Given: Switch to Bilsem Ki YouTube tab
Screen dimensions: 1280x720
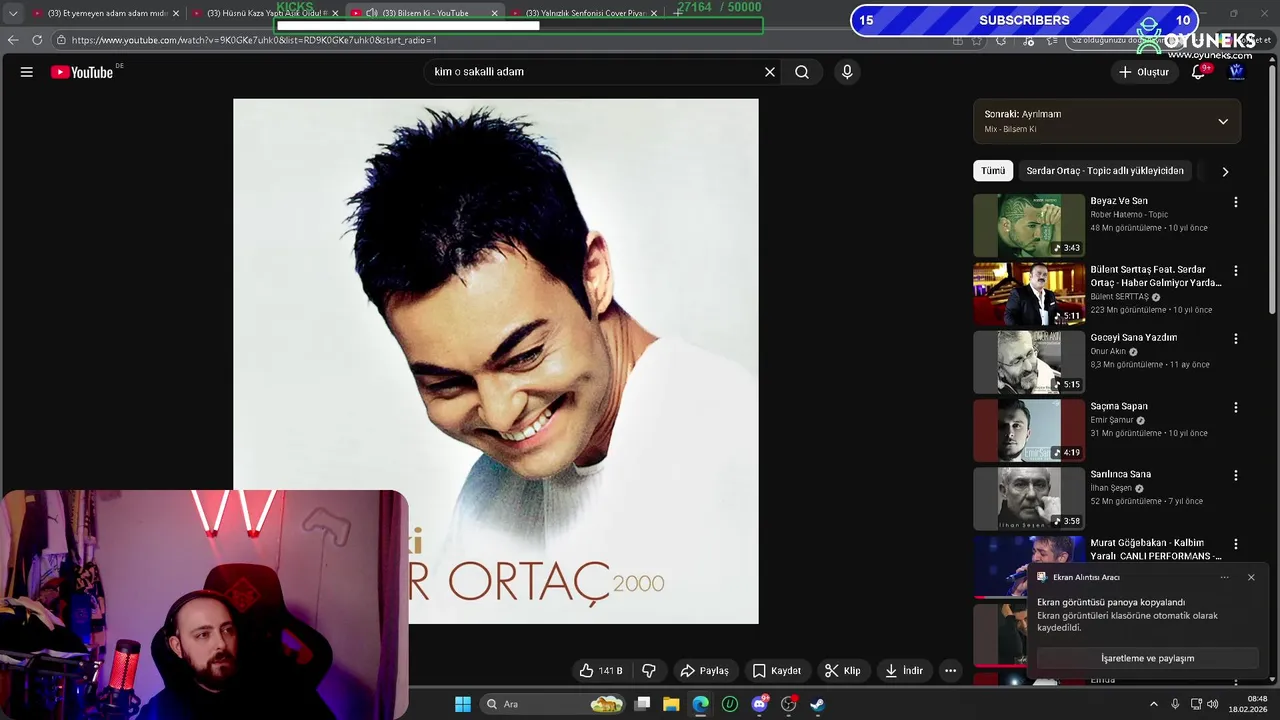Looking at the screenshot, I should [424, 13].
